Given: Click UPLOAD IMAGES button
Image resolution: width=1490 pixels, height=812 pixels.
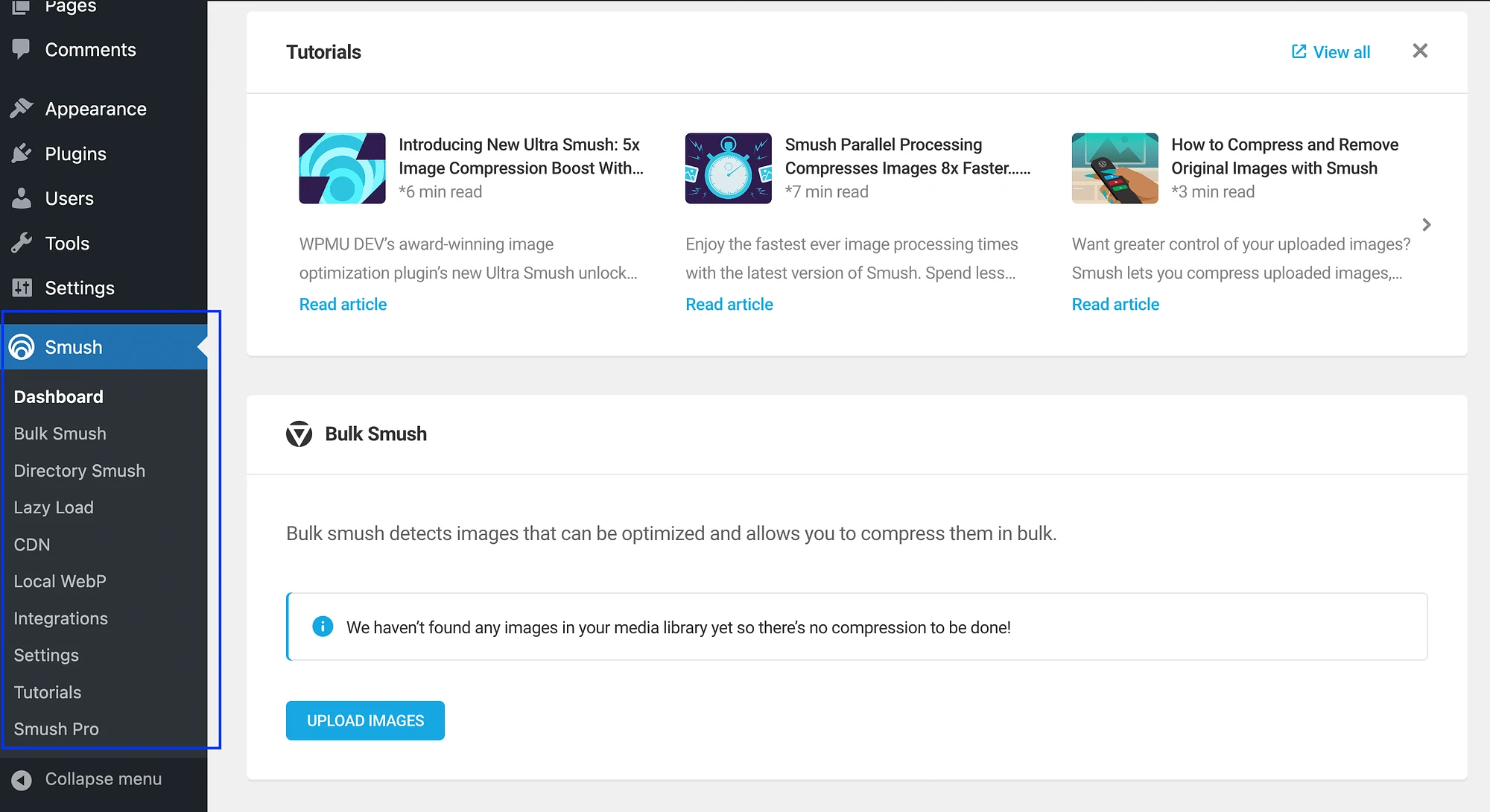Looking at the screenshot, I should point(365,720).
